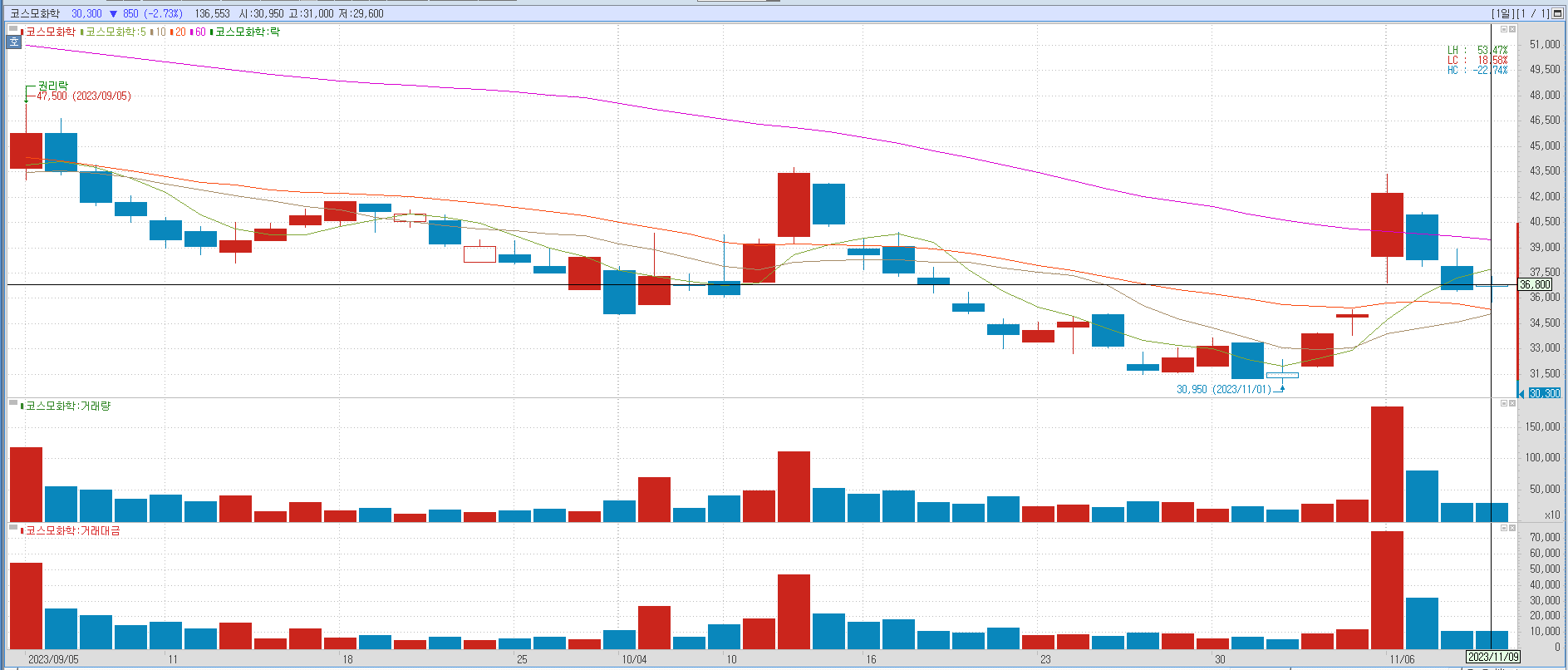1568x670 pixels.
Task: Click the 코스모화학:락 legend label
Action: point(247,32)
